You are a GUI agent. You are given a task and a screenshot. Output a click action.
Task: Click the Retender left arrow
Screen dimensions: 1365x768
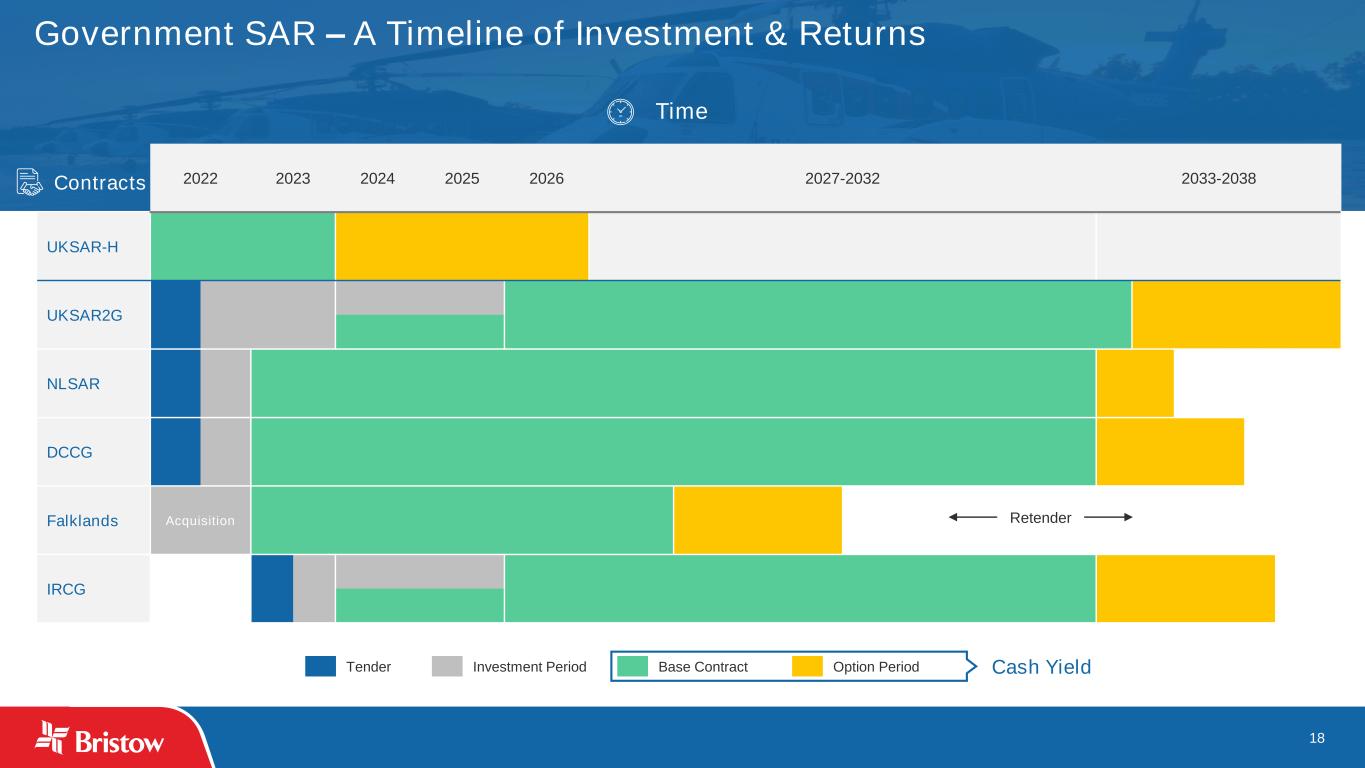tap(973, 517)
